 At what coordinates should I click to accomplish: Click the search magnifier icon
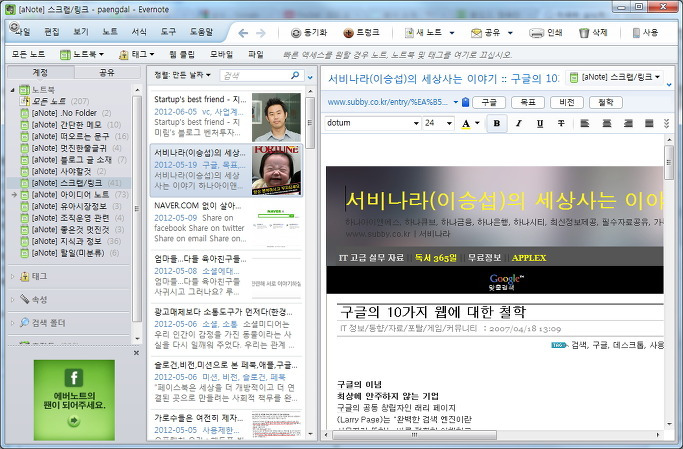click(295, 75)
